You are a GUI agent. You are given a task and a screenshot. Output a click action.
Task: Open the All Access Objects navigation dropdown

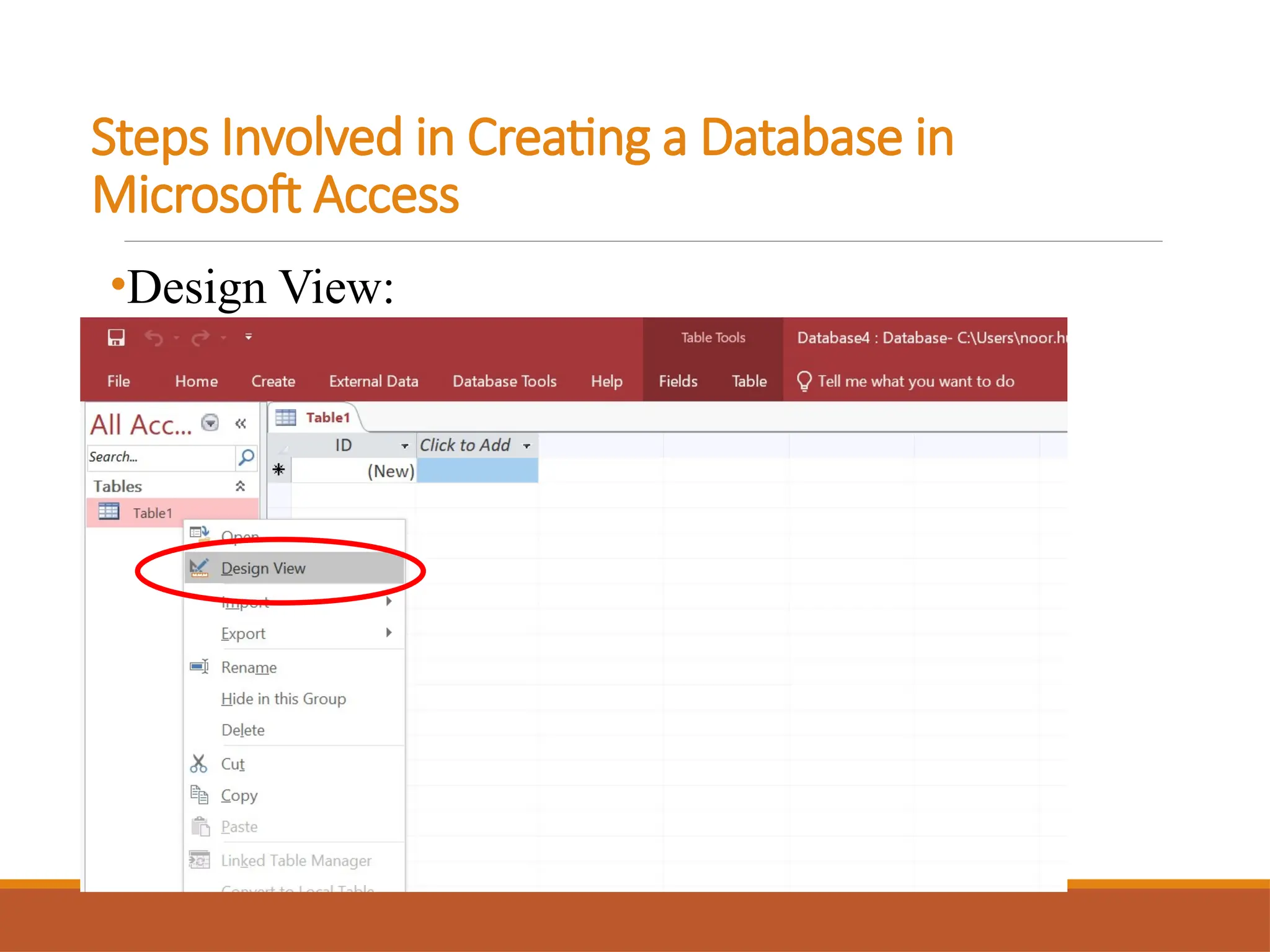[210, 423]
